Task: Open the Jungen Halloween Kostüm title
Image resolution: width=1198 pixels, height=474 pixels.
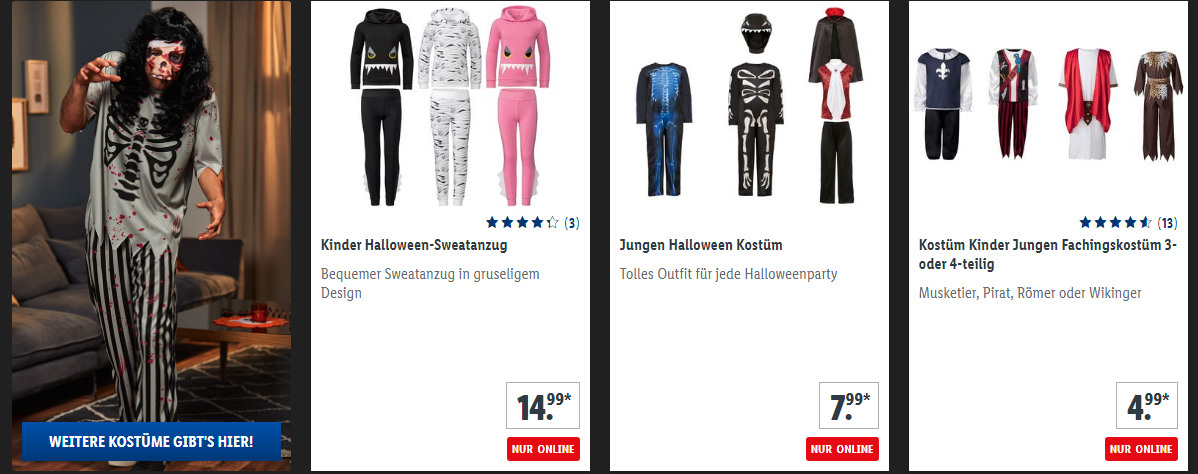Action: (x=701, y=245)
